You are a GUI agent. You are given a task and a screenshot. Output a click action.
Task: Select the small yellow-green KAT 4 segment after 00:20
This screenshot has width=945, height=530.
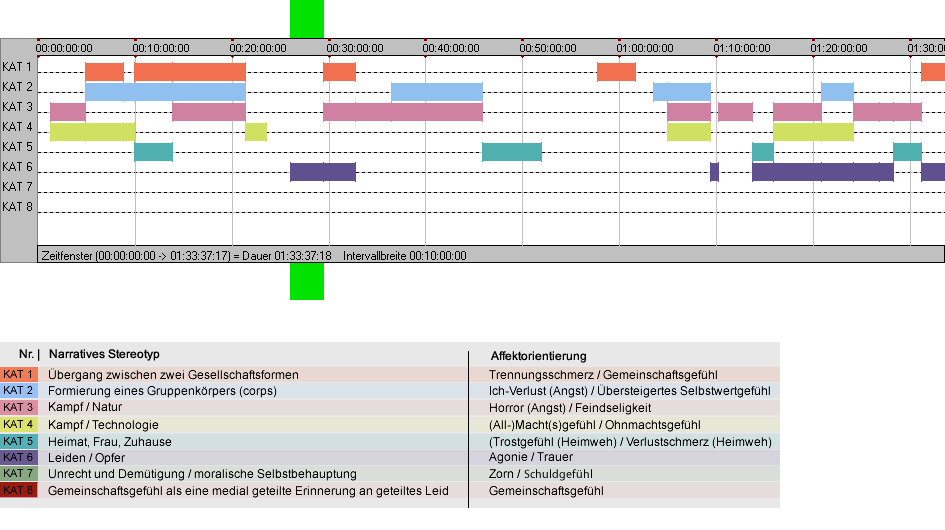pos(256,131)
